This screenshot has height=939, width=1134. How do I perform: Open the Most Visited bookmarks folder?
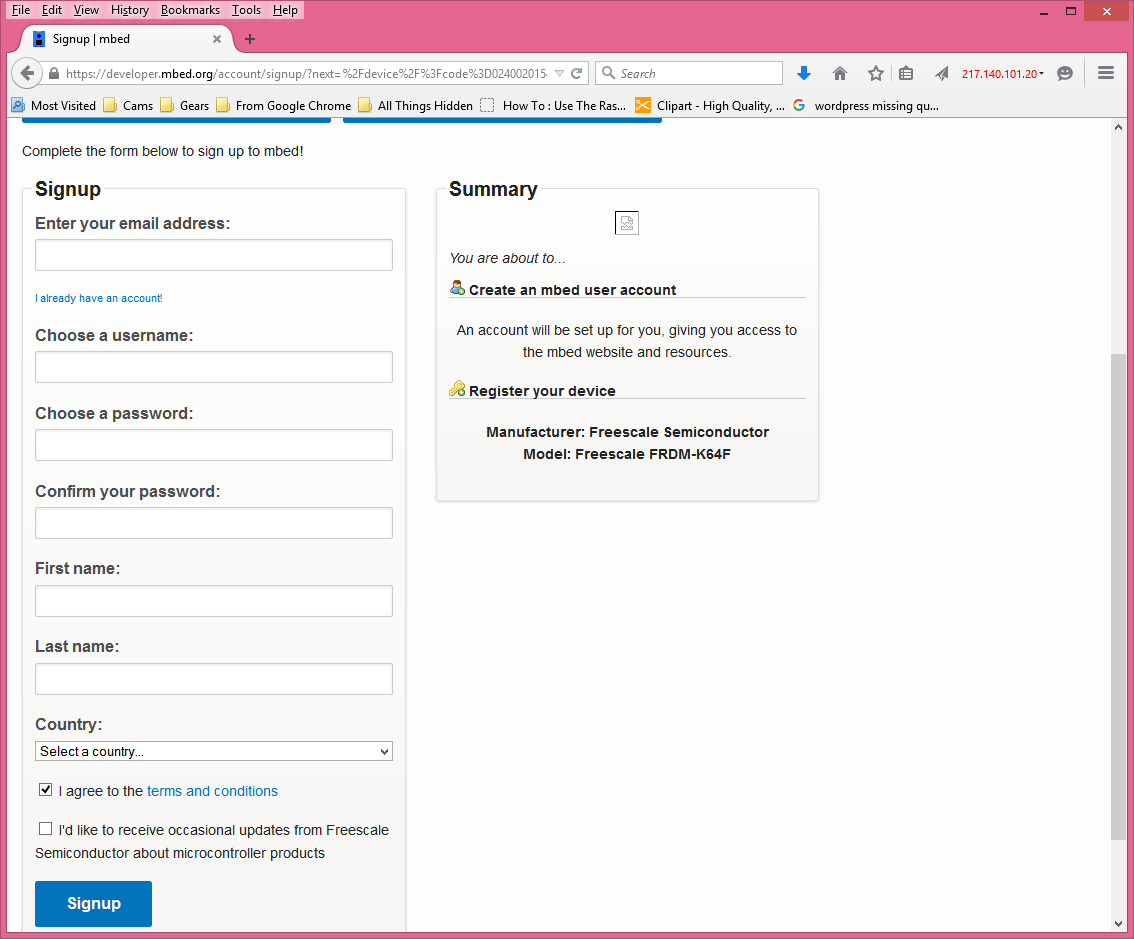pyautogui.click(x=54, y=106)
